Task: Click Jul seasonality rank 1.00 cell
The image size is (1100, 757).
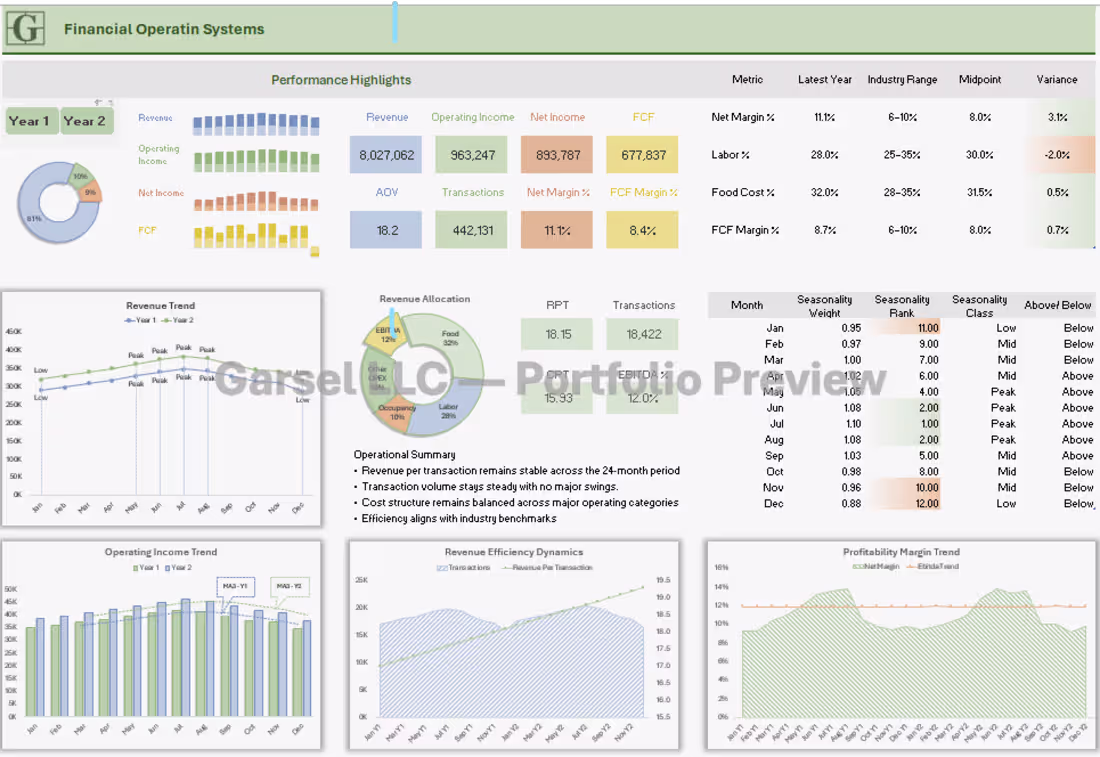Action: 904,424
